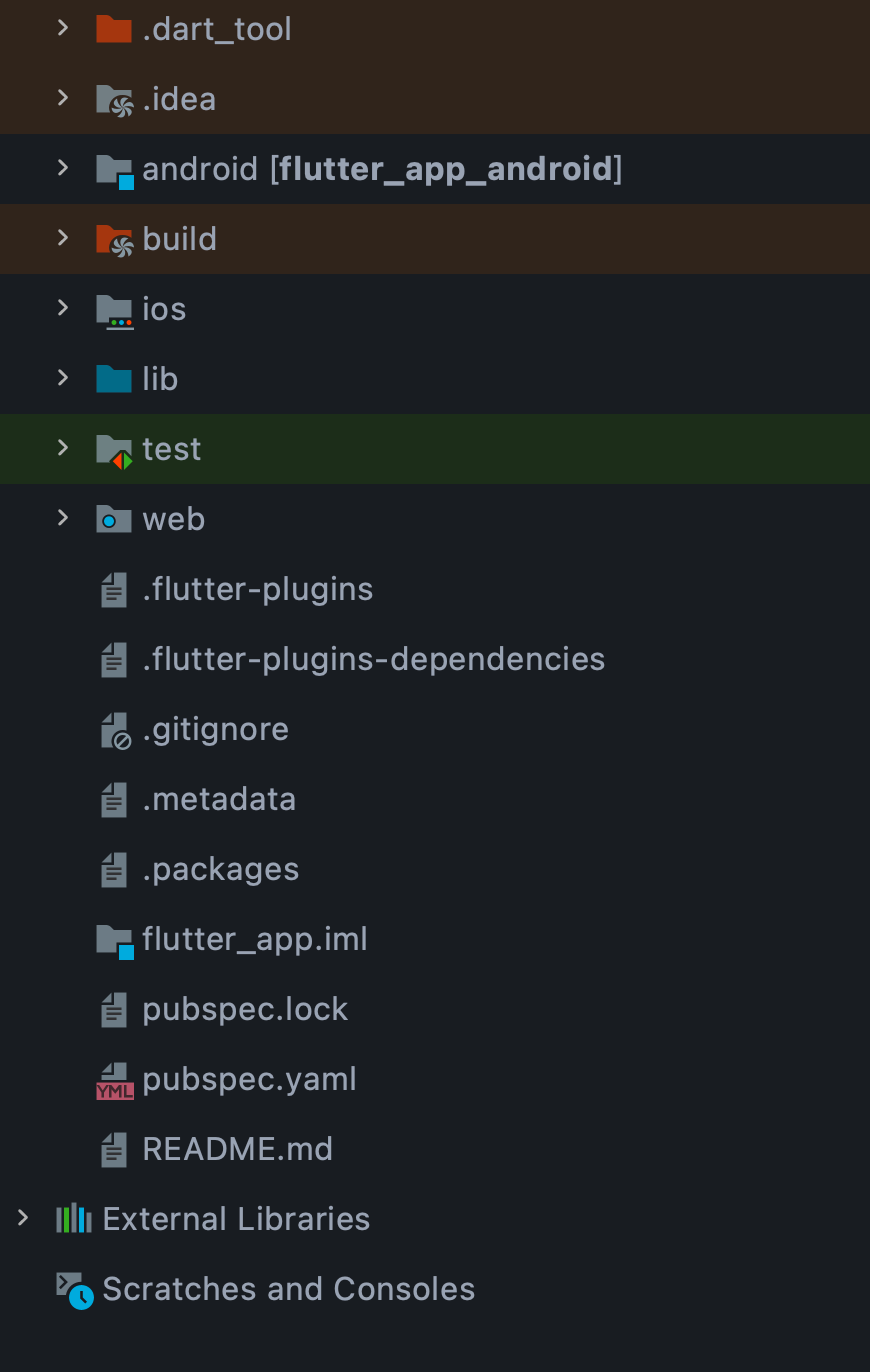Select the .packages file entry
This screenshot has width=870, height=1372.
[220, 869]
